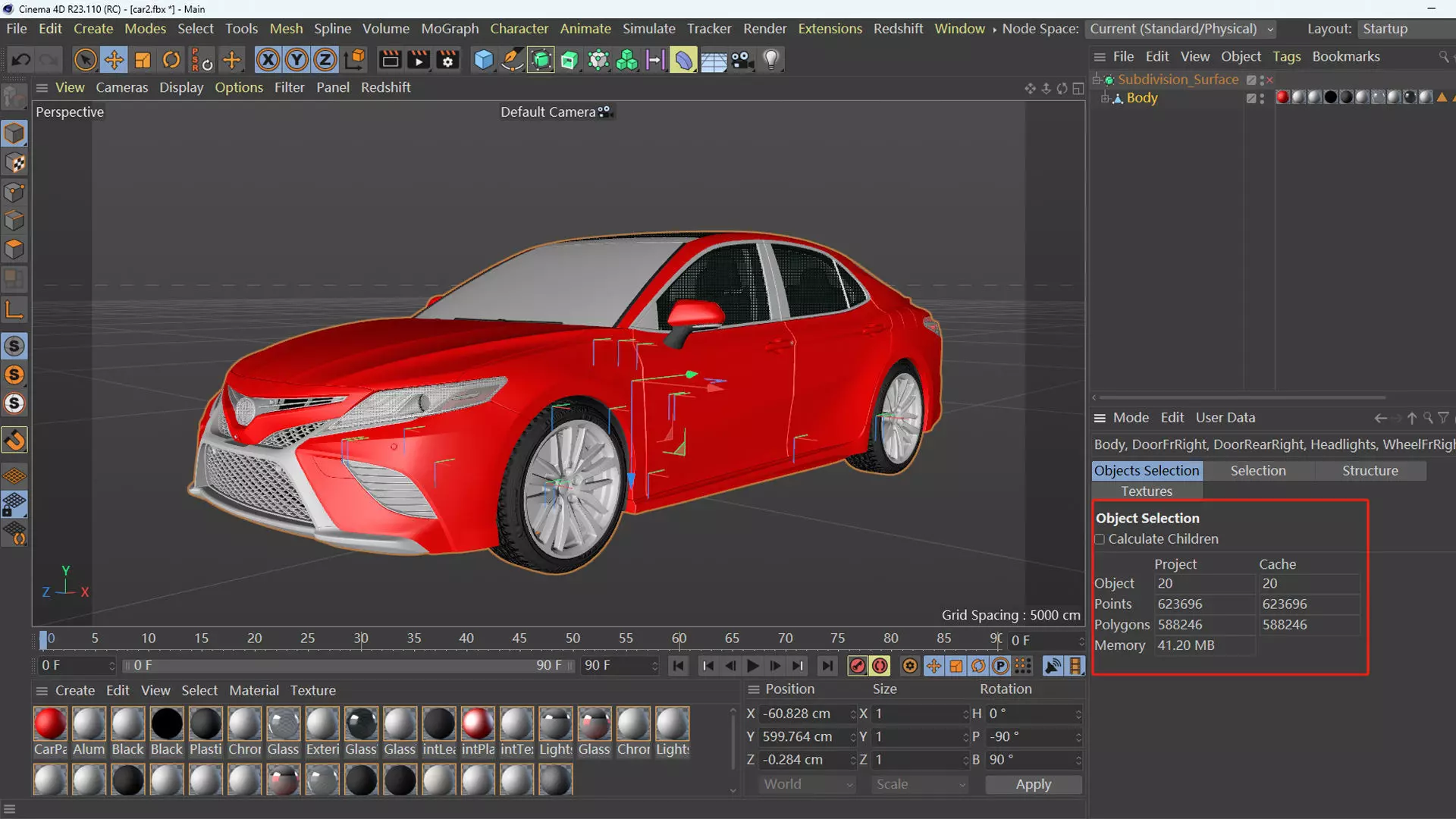Enable Axis mode tool
This screenshot has height=819, width=1456.
(x=14, y=310)
